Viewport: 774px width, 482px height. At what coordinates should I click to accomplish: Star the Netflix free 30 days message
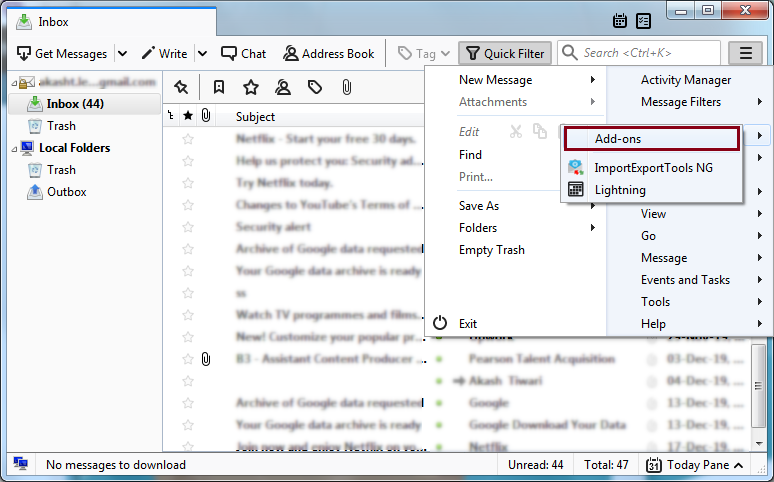tap(188, 139)
